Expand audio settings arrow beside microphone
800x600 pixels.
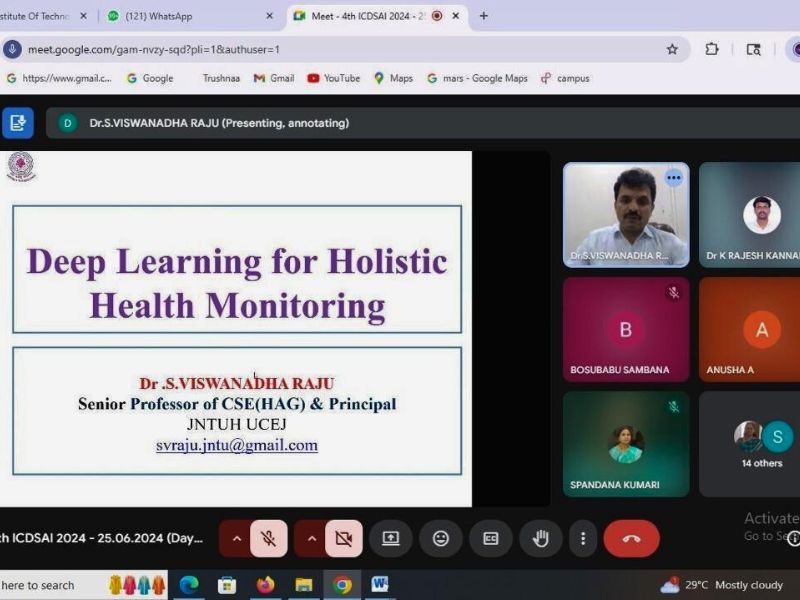[236, 539]
